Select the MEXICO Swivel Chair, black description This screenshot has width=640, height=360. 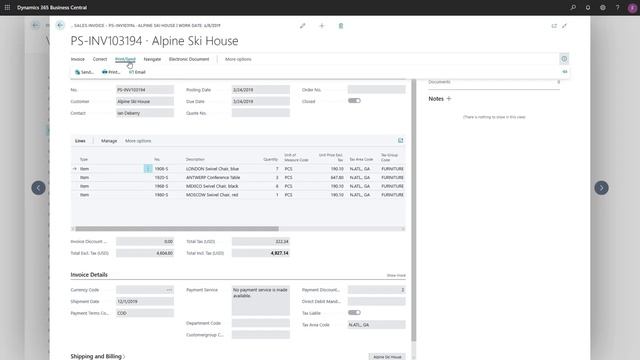(x=212, y=186)
